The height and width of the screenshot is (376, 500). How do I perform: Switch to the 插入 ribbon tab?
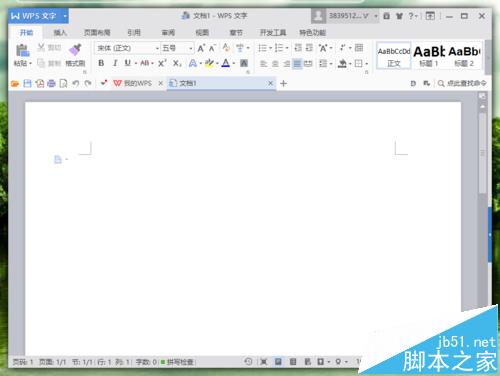tap(60, 32)
